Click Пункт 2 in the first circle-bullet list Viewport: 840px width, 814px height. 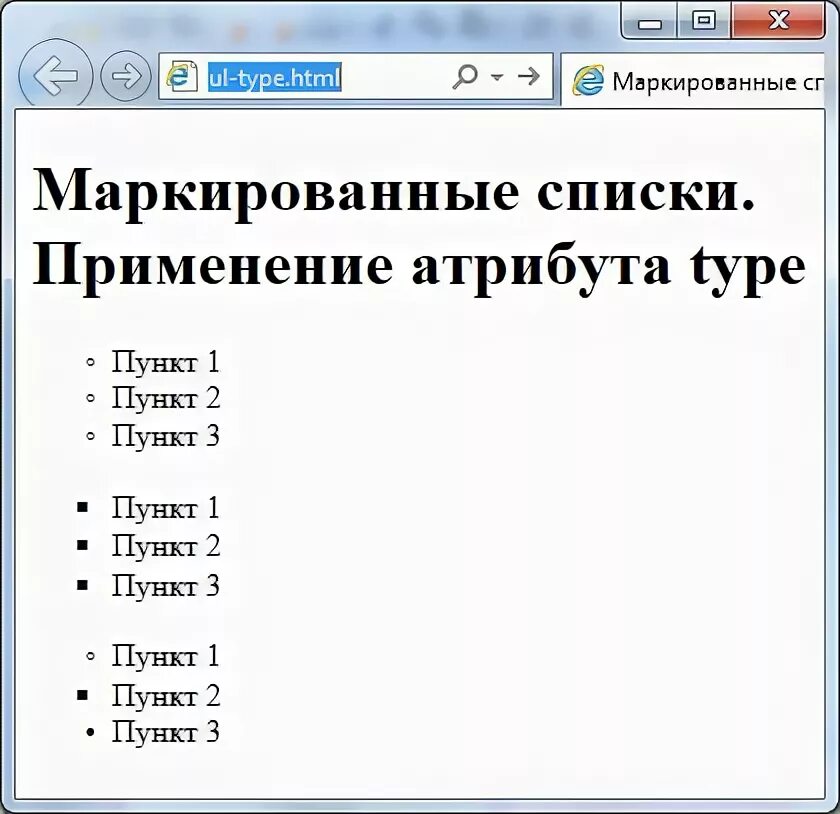166,398
